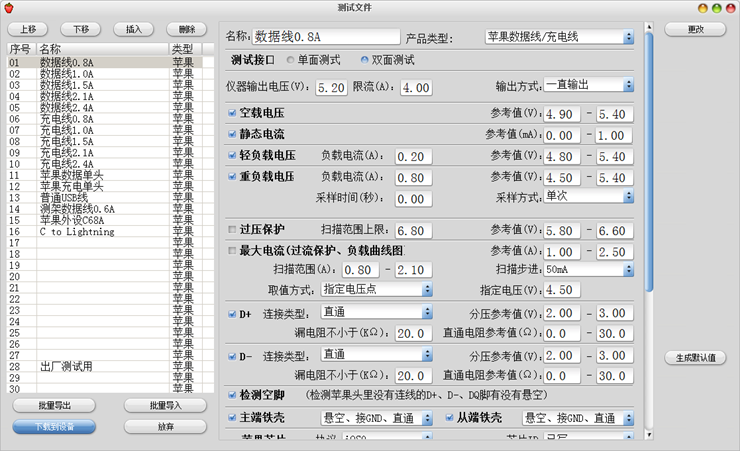
Task: Enable the 过压保护 checkbox
Action: (232, 230)
